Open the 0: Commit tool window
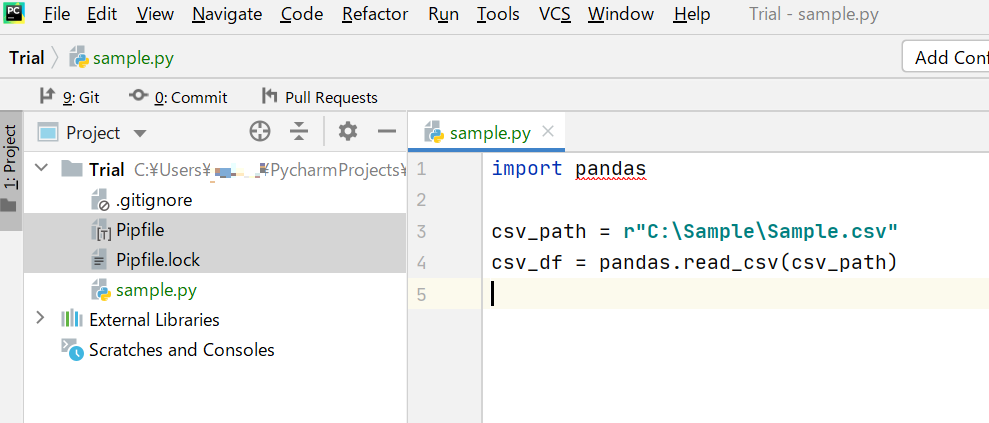Image resolution: width=989 pixels, height=423 pixels. pos(178,97)
